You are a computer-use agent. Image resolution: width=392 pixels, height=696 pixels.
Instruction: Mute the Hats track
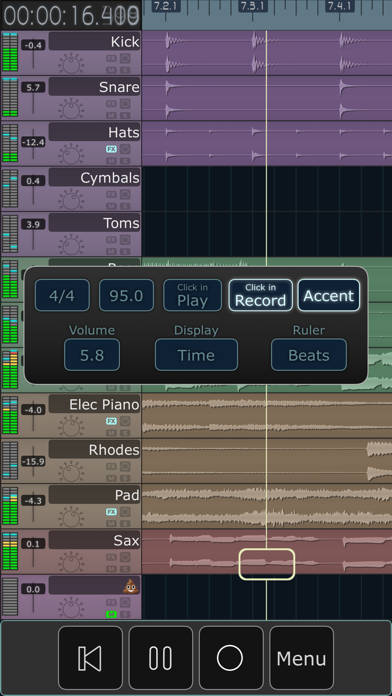111,161
